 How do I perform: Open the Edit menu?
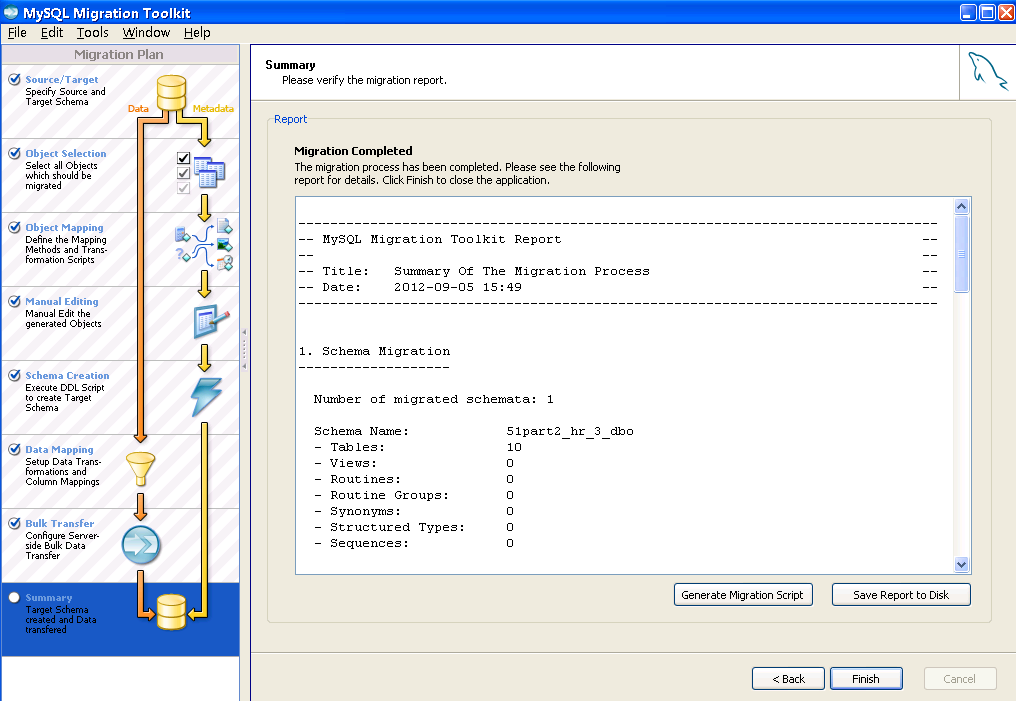52,32
